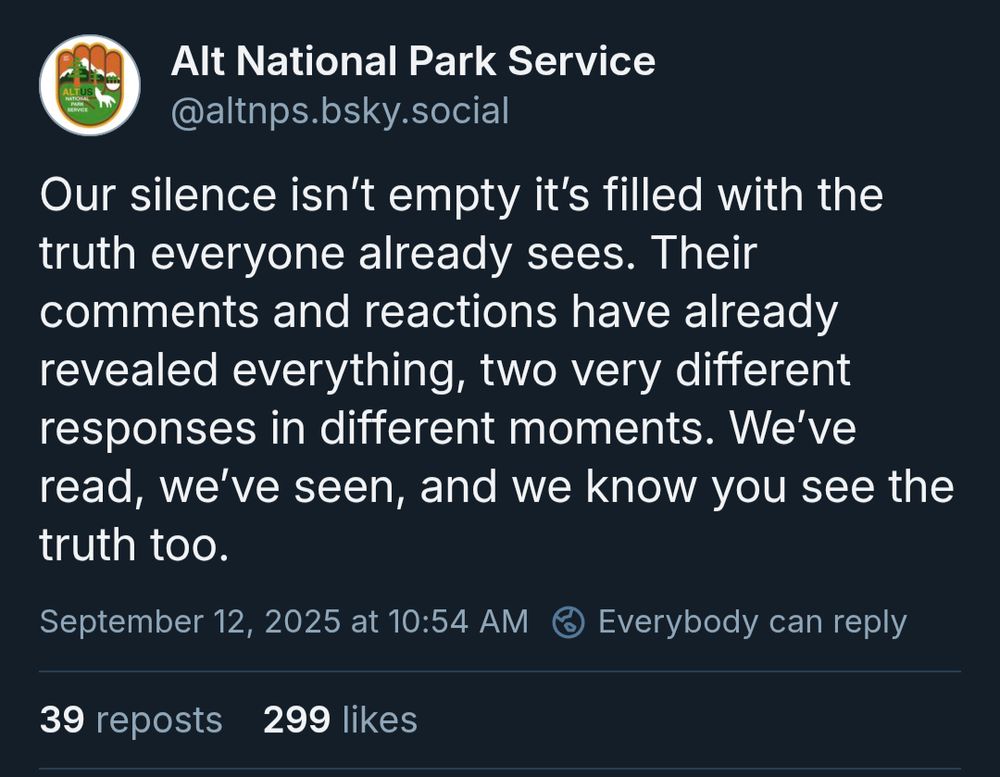Click the word "reposts" beside 39
The height and width of the screenshot is (777, 1000).
pyautogui.click(x=160, y=719)
